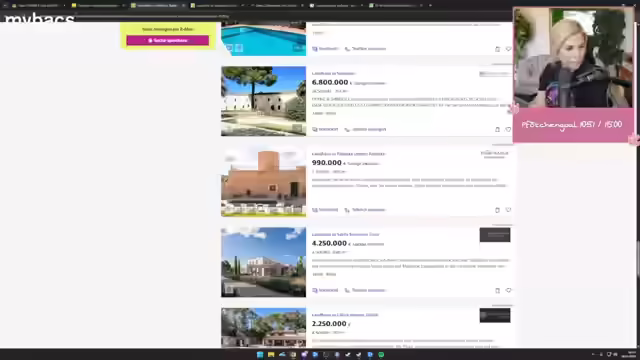Open the Windows Start menu
The width and height of the screenshot is (640, 360).
260,355
